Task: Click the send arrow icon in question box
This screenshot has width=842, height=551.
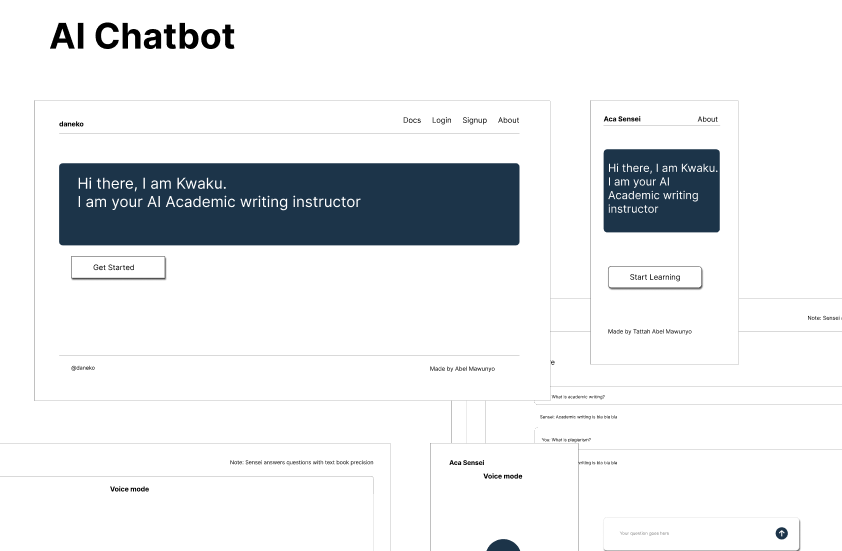Action: (781, 533)
